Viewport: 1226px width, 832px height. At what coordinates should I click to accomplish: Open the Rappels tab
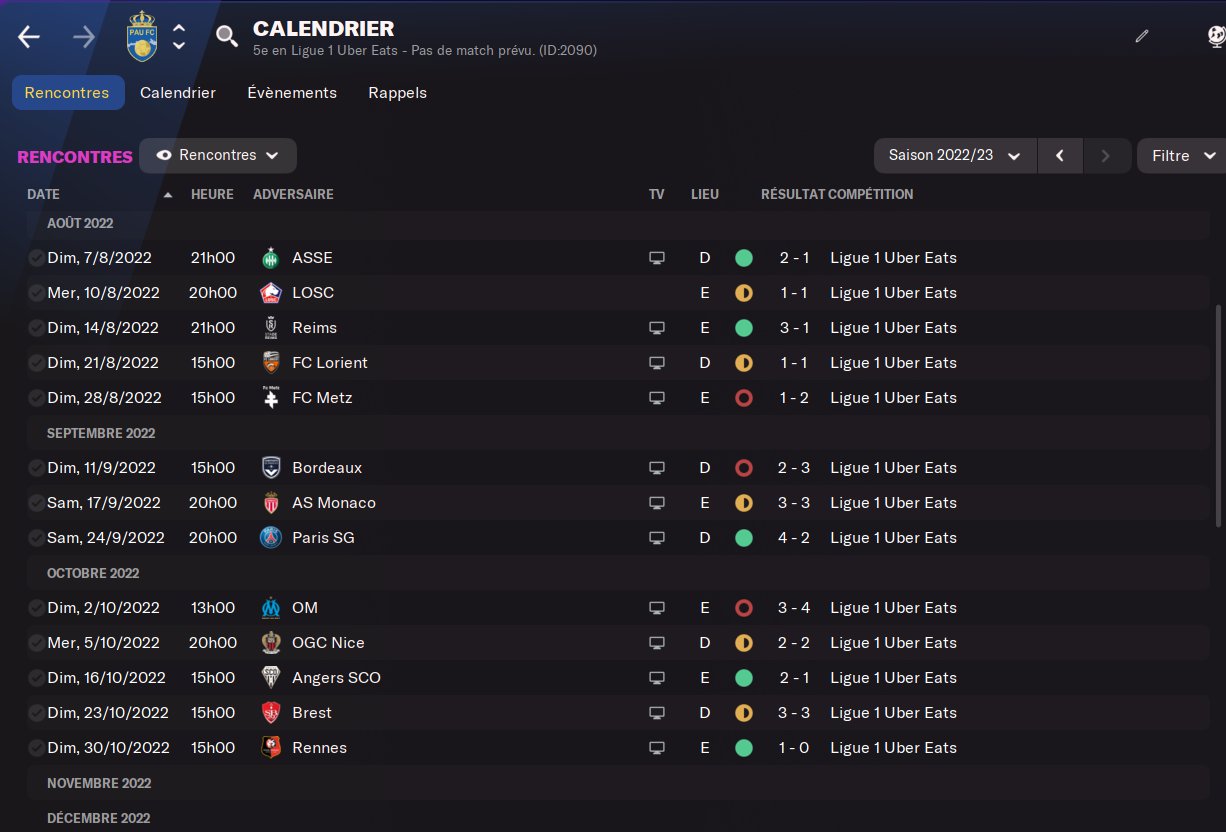pos(397,93)
